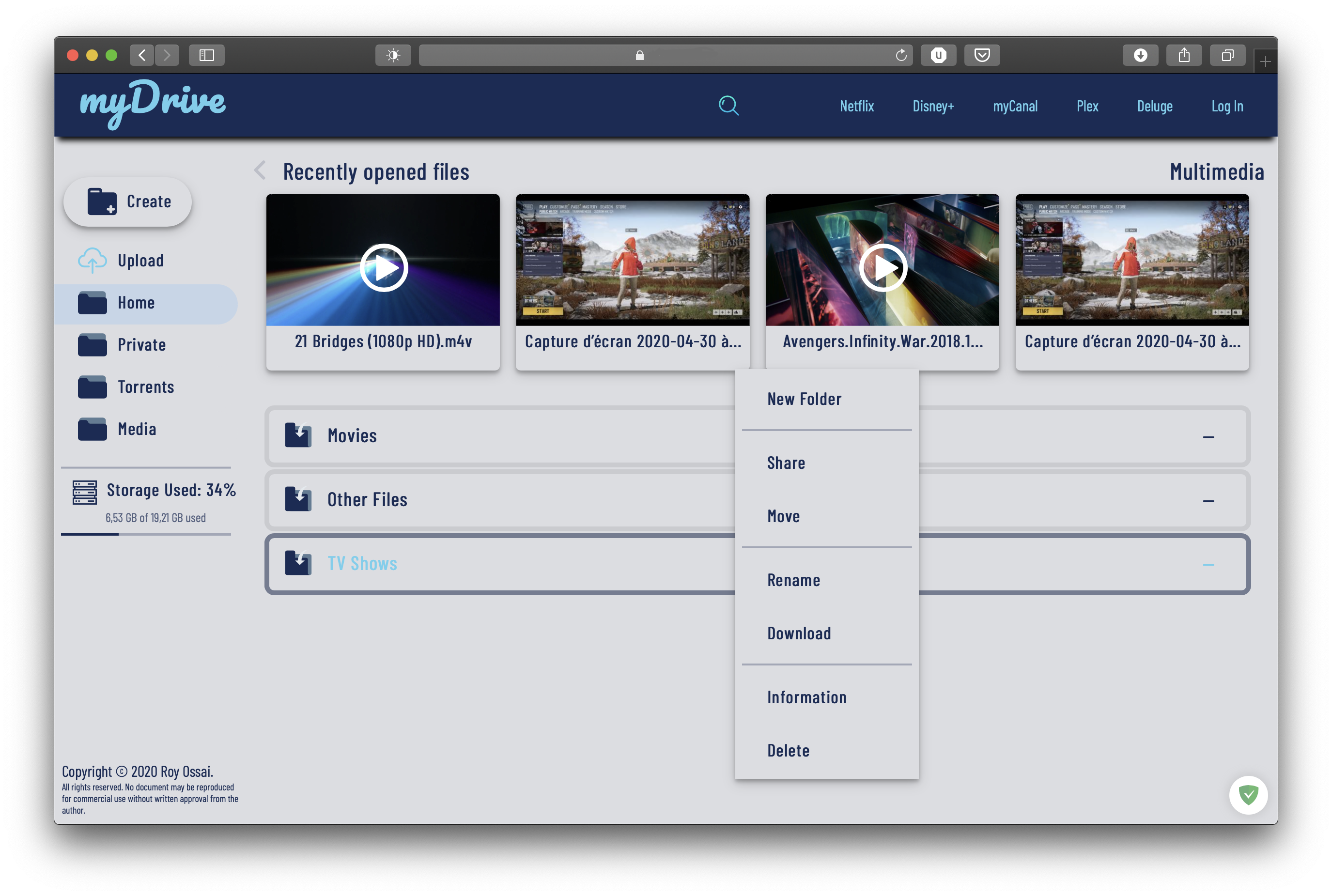Screen dimensions: 1332x896
Task: Open the Plex link
Action: (x=1087, y=106)
